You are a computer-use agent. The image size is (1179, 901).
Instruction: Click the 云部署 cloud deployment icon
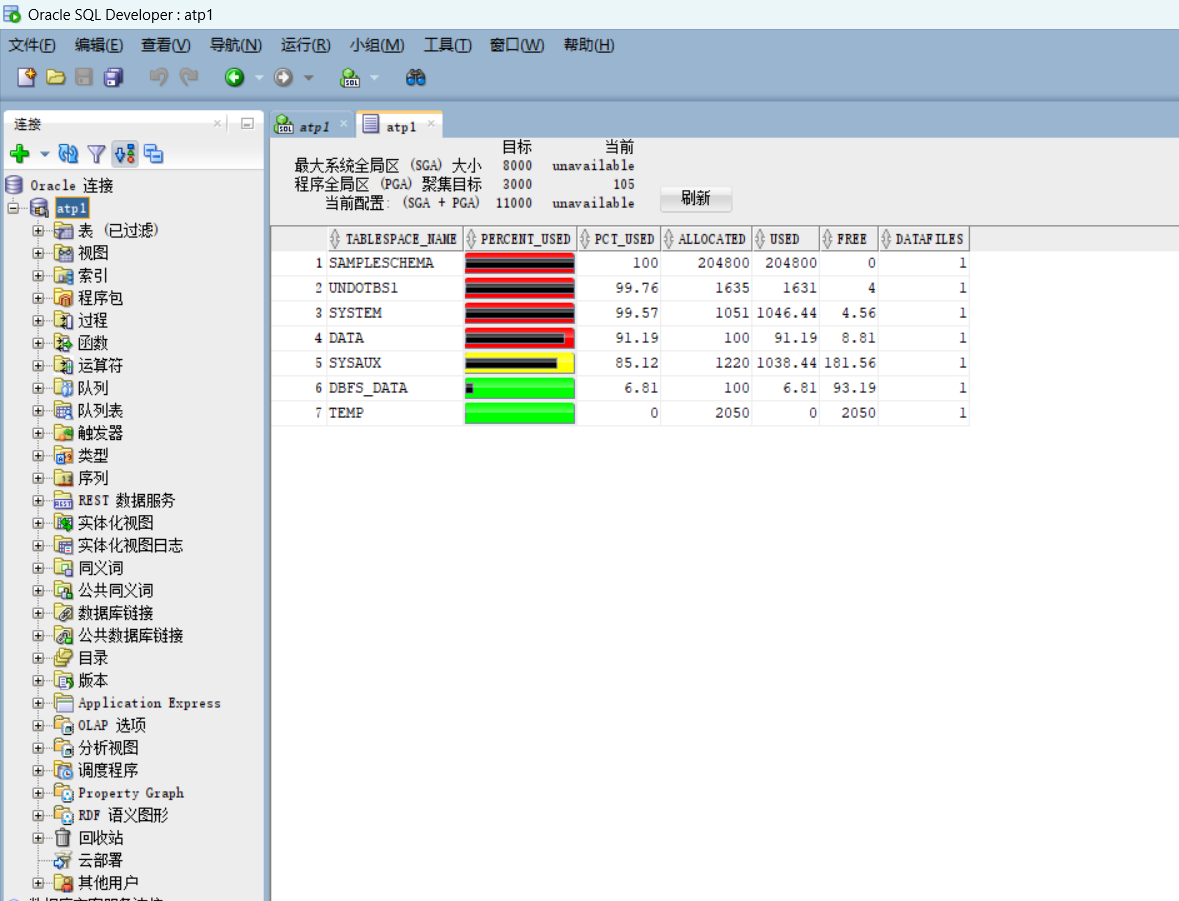(x=64, y=860)
